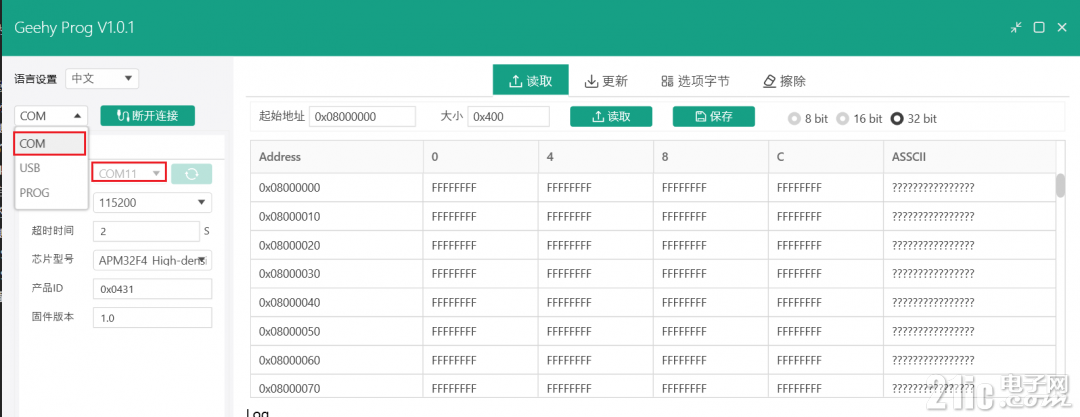
Task: Select the 32 bit radio option
Action: [x=914, y=119]
